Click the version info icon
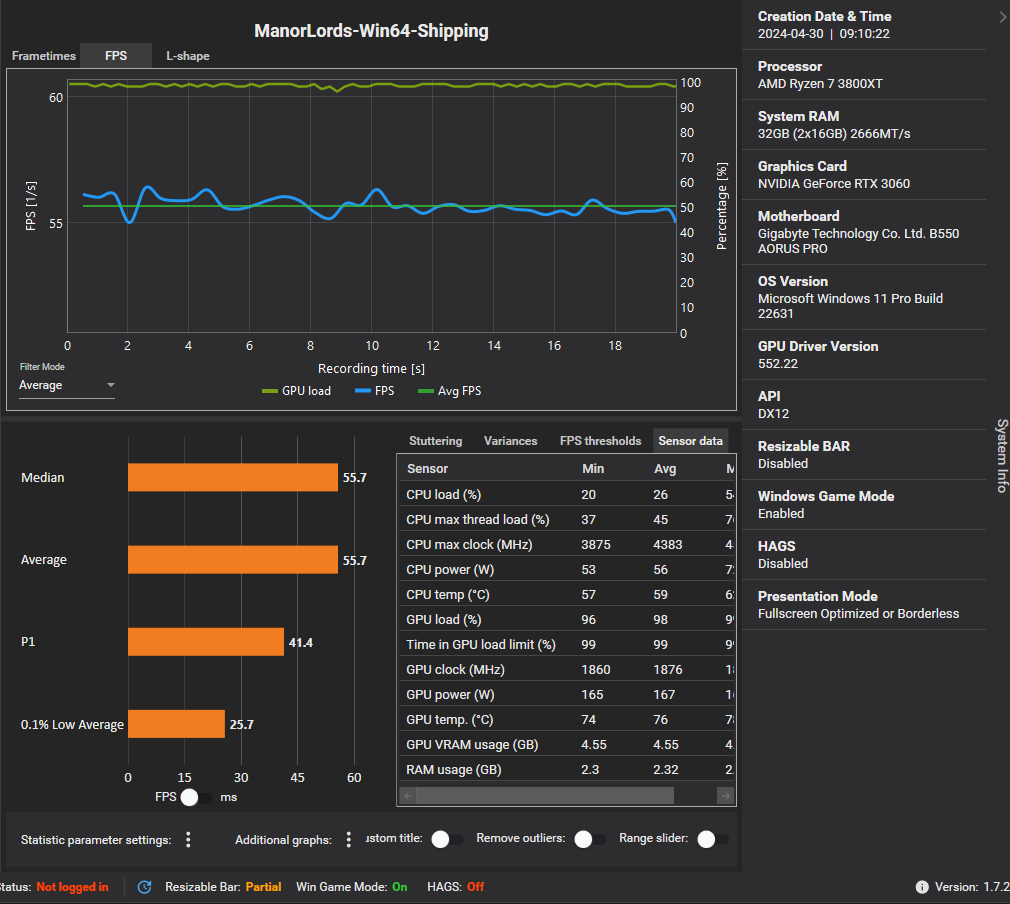Viewport: 1010px width, 904px height. pyautogui.click(x=922, y=887)
